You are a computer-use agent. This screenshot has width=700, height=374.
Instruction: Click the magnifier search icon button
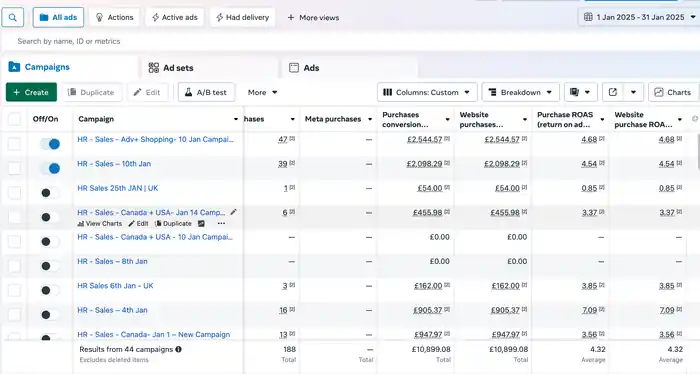[x=12, y=18]
